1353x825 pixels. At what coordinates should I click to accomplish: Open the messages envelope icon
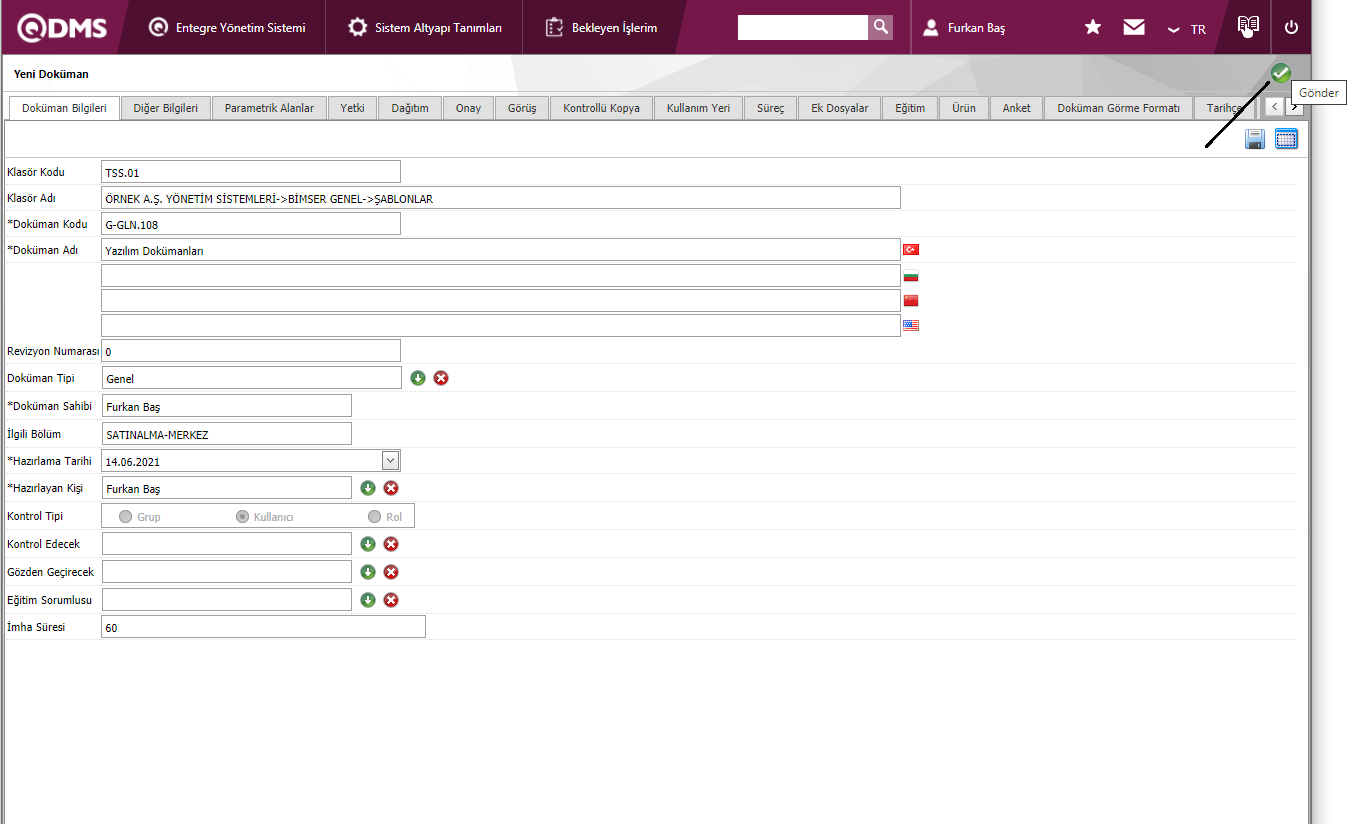1133,28
